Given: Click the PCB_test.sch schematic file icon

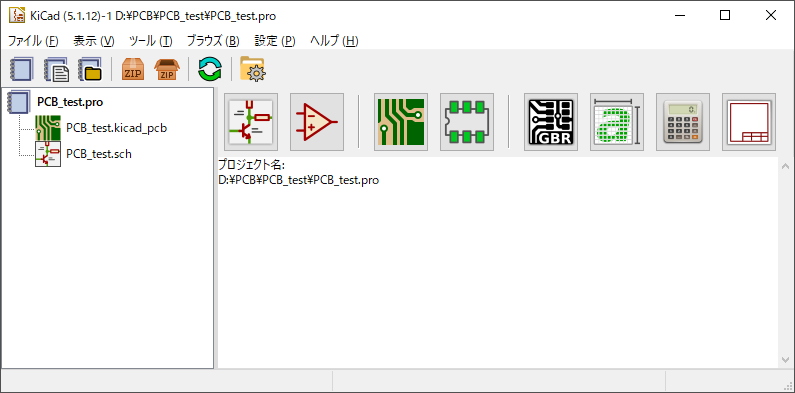Looking at the screenshot, I should [48, 154].
